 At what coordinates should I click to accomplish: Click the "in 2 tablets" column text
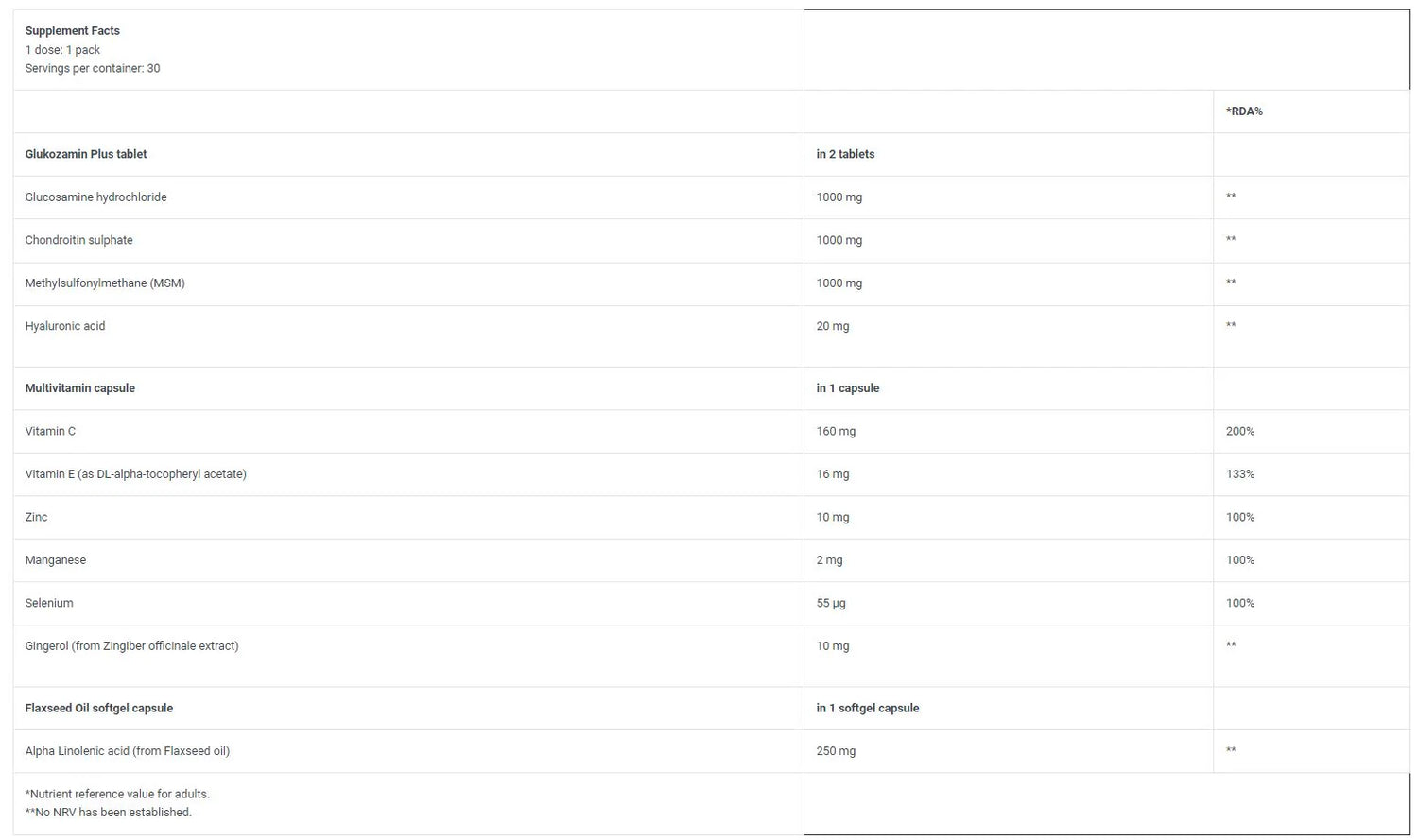[x=845, y=154]
